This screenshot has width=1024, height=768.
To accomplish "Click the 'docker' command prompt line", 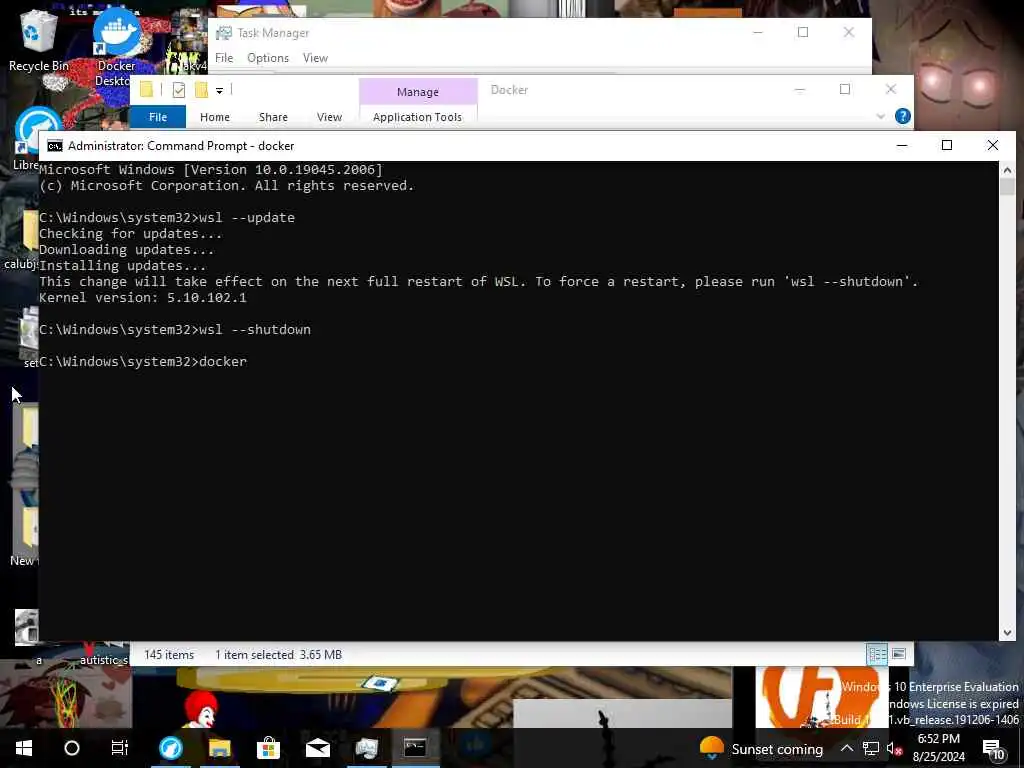I will click(x=143, y=362).
